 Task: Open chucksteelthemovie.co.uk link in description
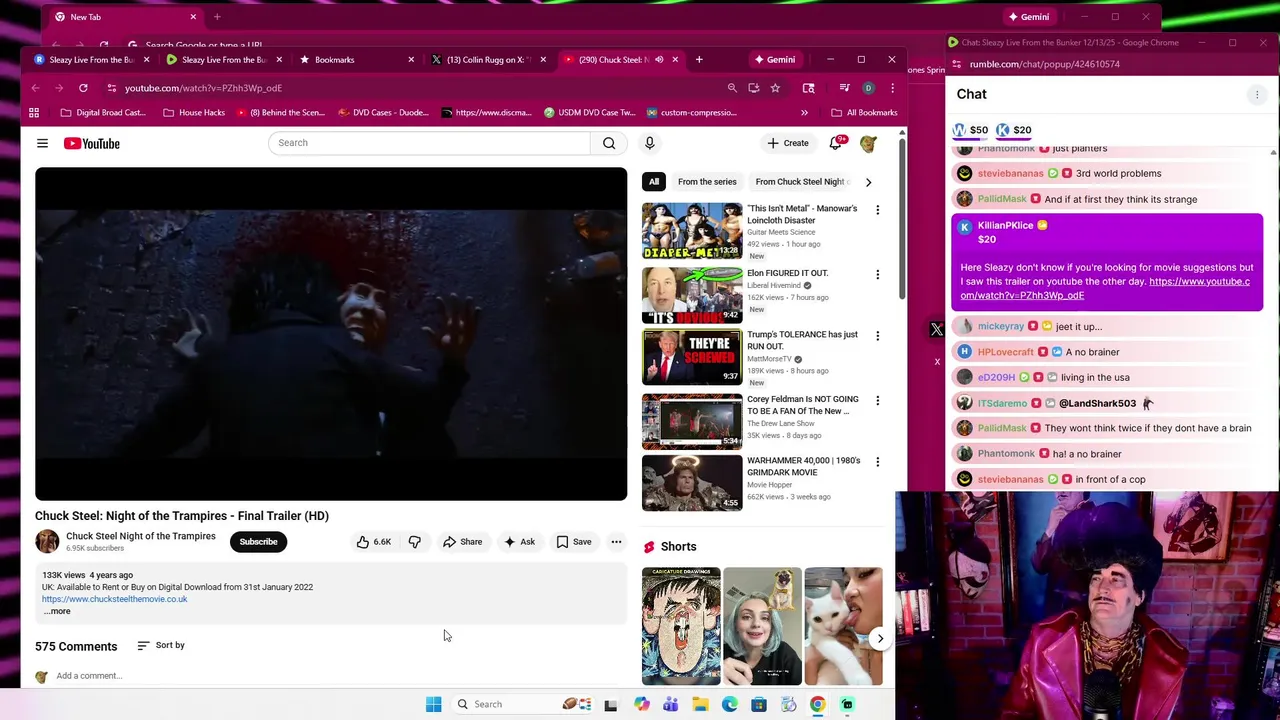114,599
